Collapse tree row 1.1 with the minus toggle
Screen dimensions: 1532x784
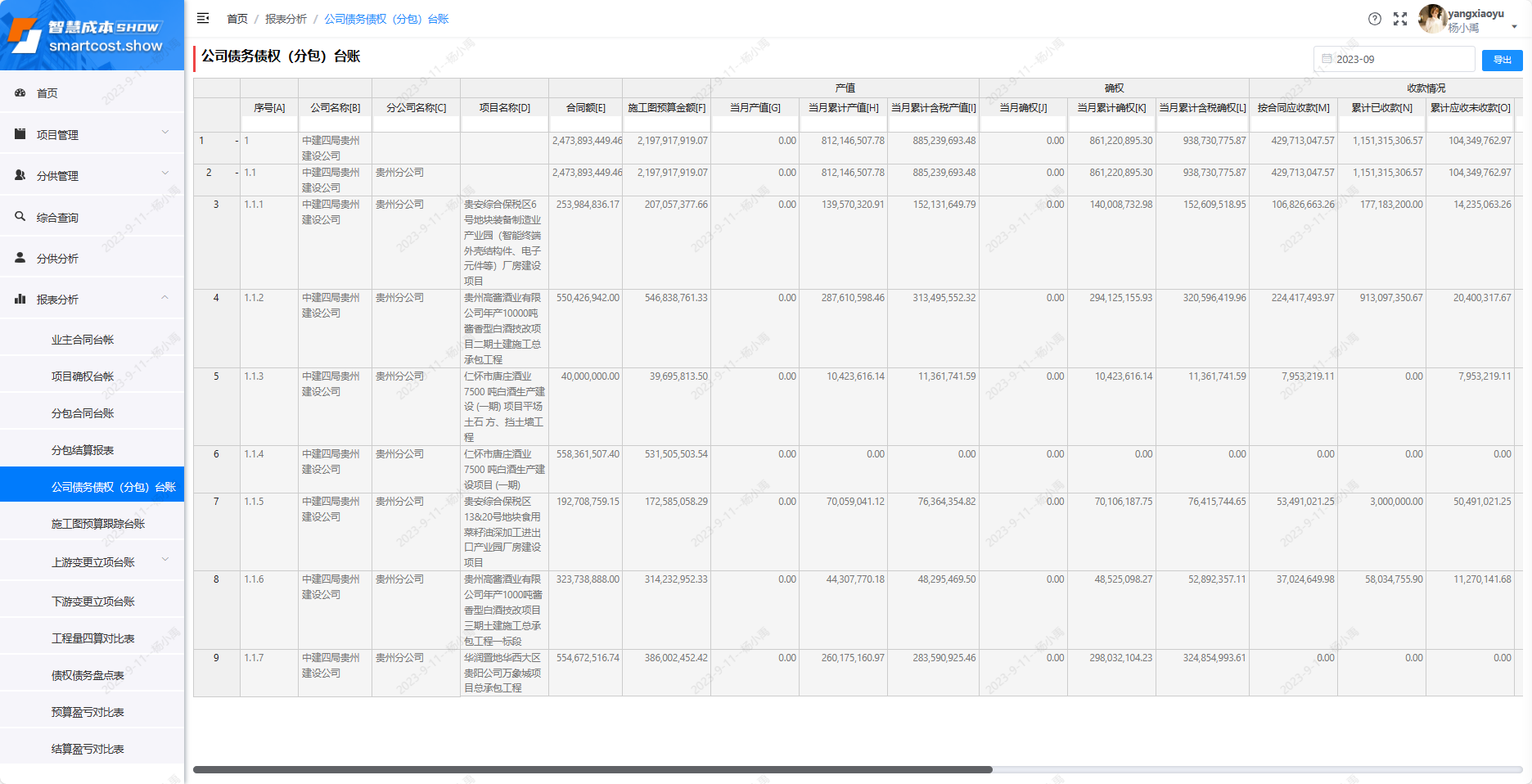pyautogui.click(x=237, y=173)
